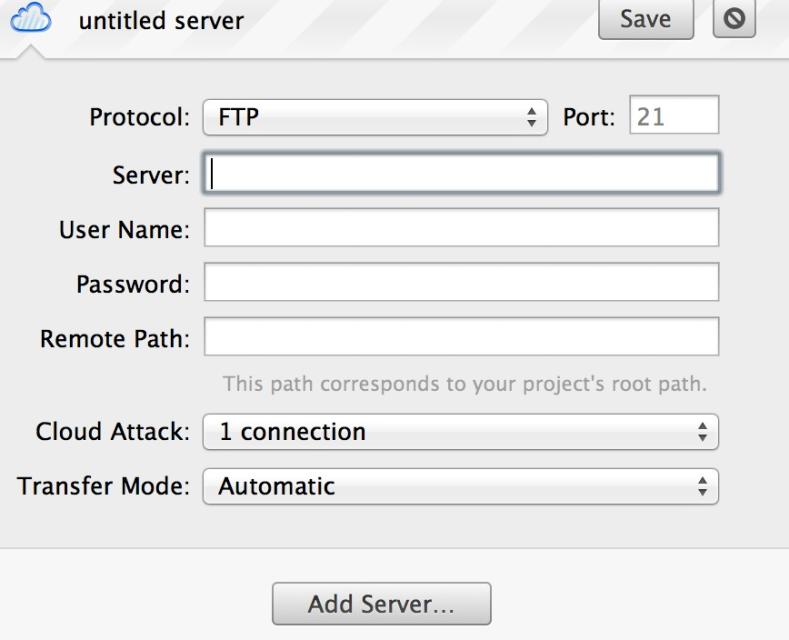Open the Transfer Mode Automatic dropdown
Screen dimensions: 789x640
click(460, 487)
